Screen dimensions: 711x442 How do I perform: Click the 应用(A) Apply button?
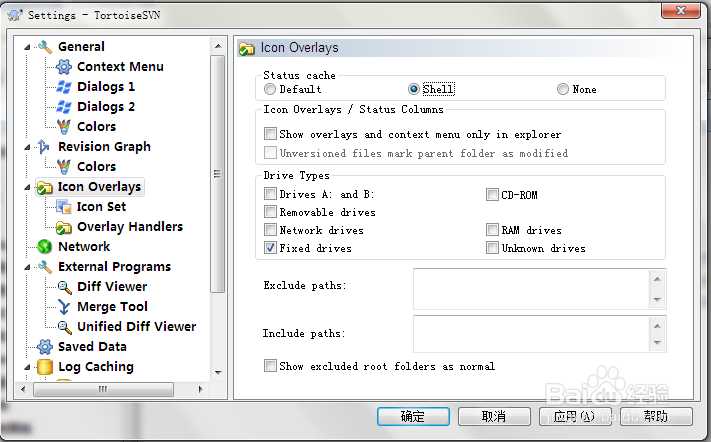pyautogui.click(x=575, y=416)
